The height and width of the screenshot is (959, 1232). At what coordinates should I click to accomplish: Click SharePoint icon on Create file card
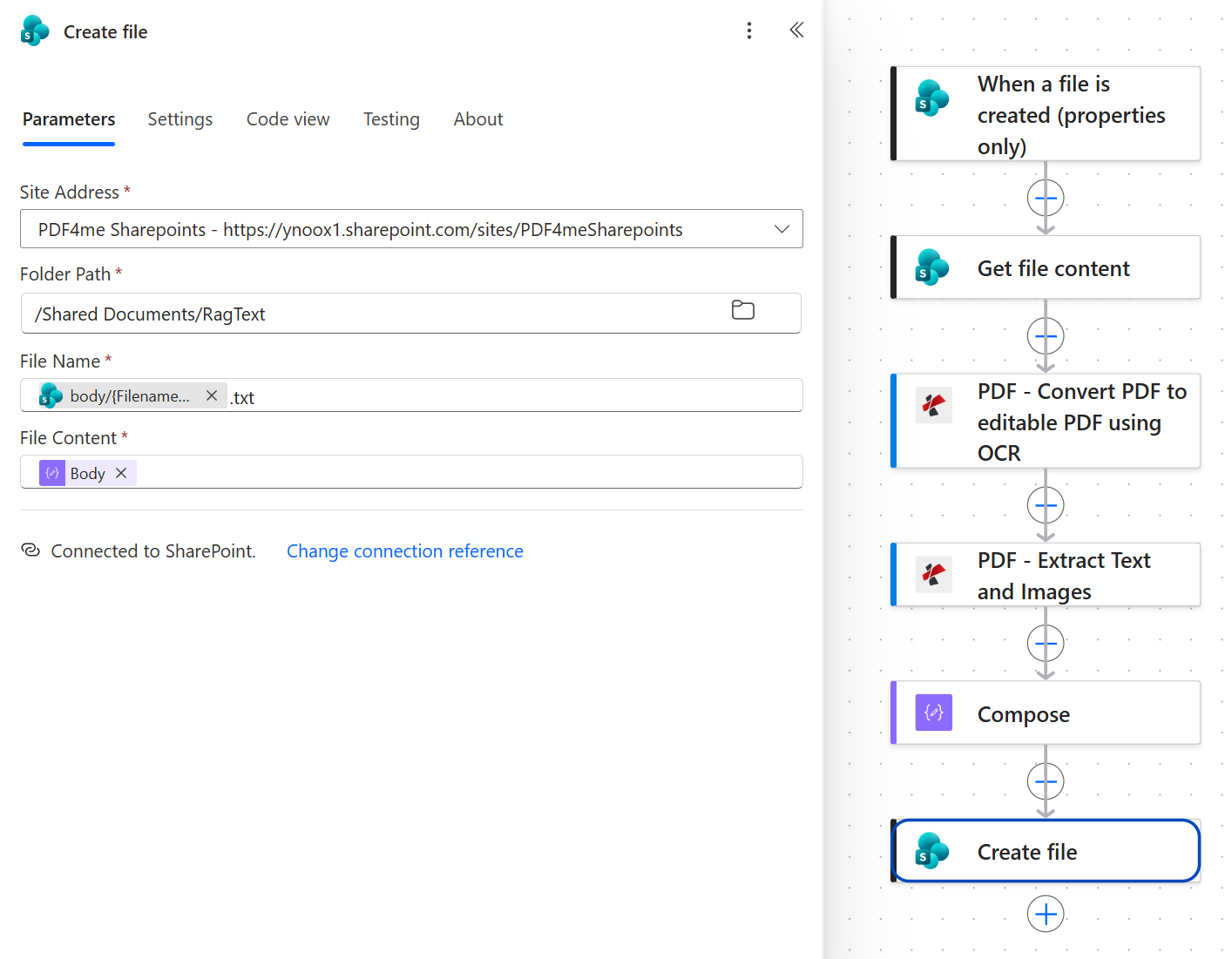932,851
